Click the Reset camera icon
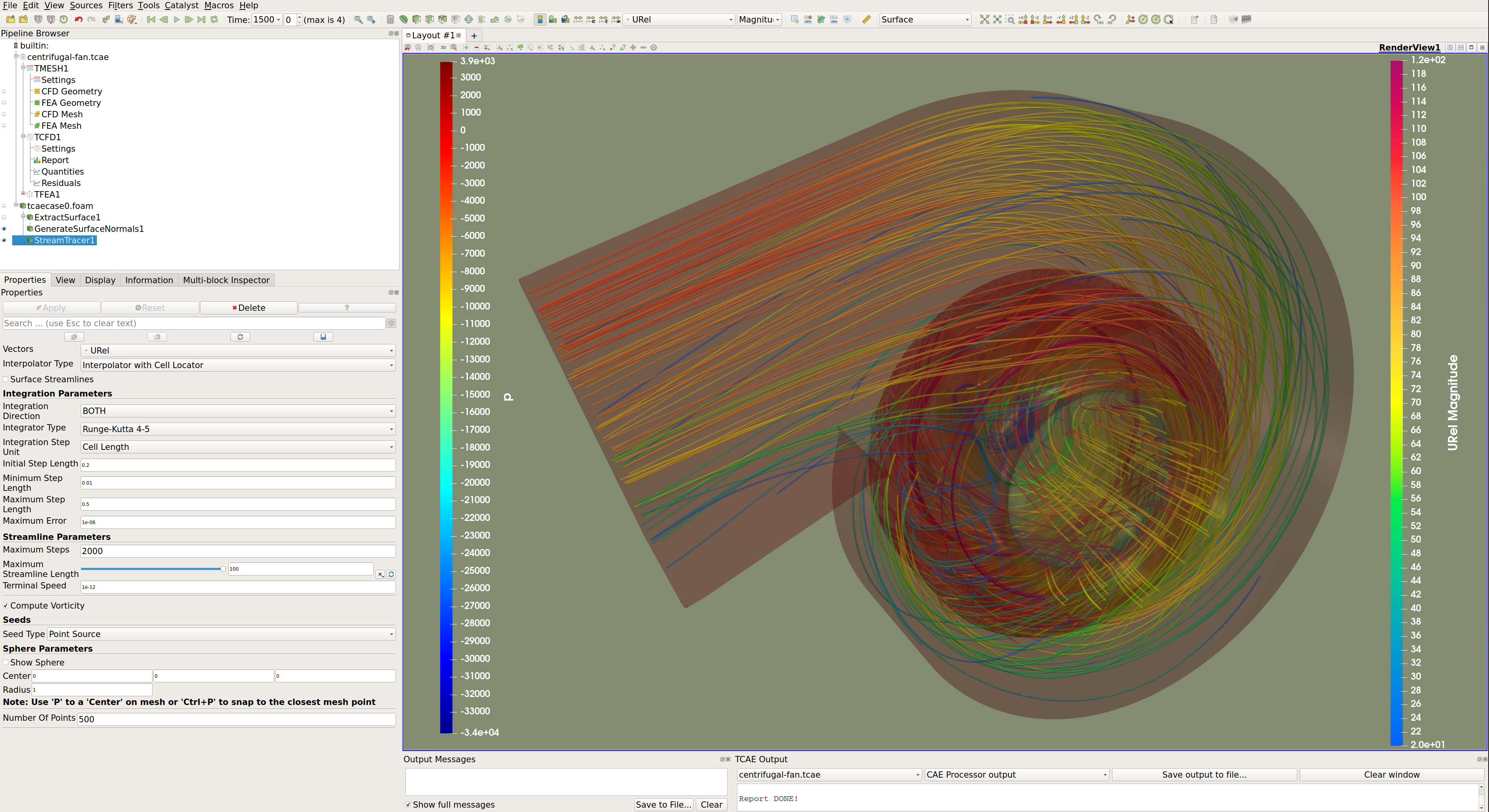 [x=984, y=20]
